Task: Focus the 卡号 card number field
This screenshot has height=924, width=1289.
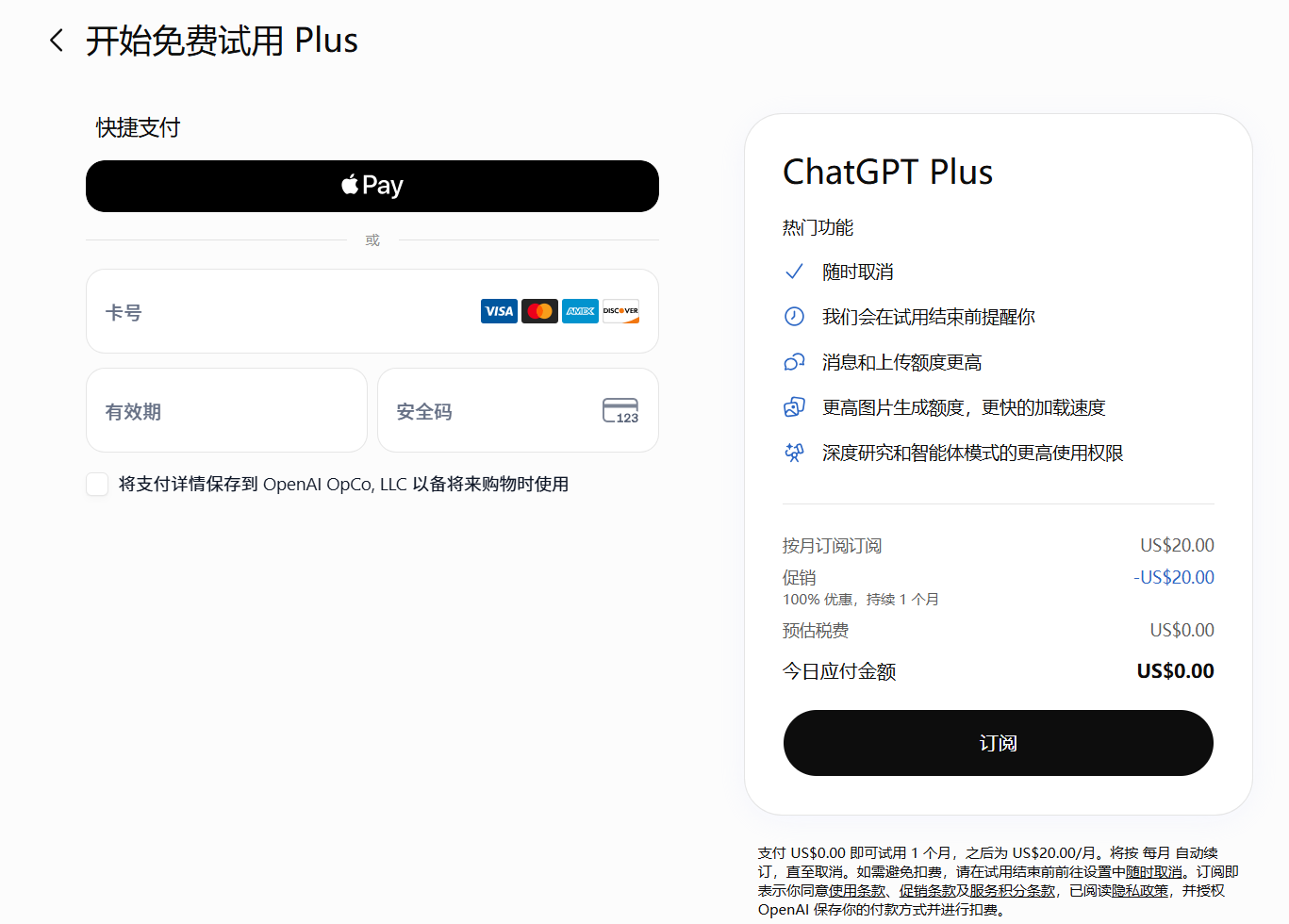Action: pyautogui.click(x=372, y=311)
